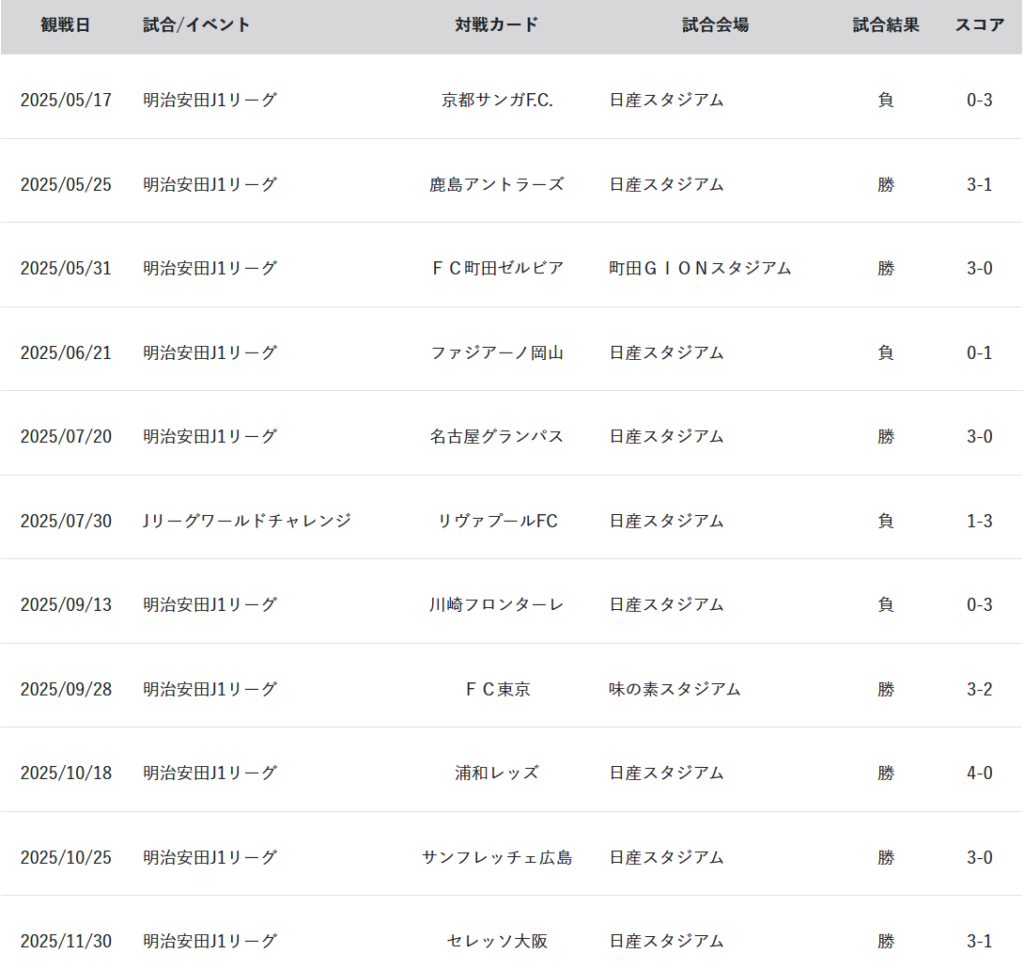Image resolution: width=1024 pixels, height=969 pixels.
Task: Click the 観戦日 column header
Action: click(x=66, y=25)
